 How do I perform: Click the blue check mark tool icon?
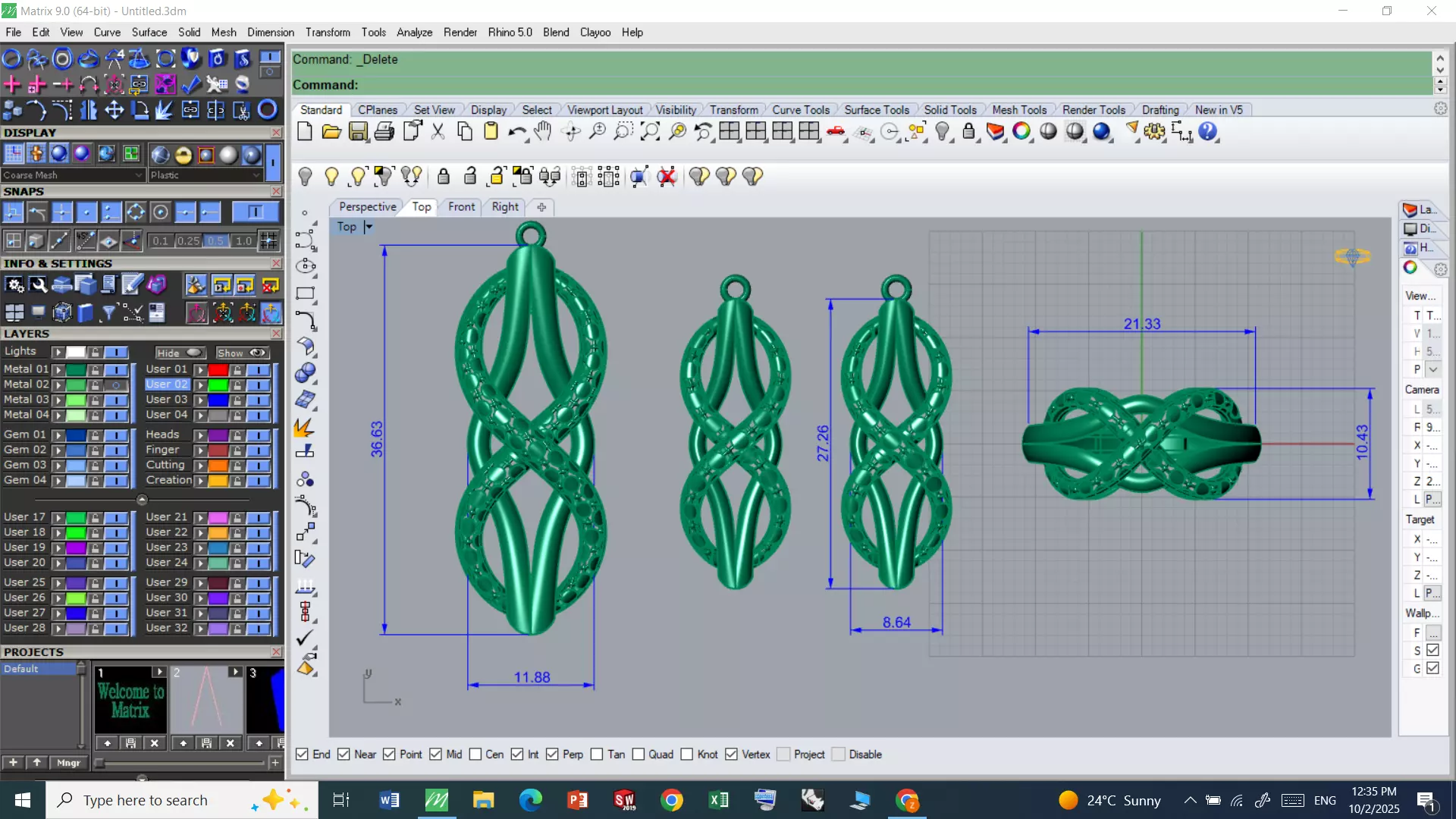(x=191, y=84)
